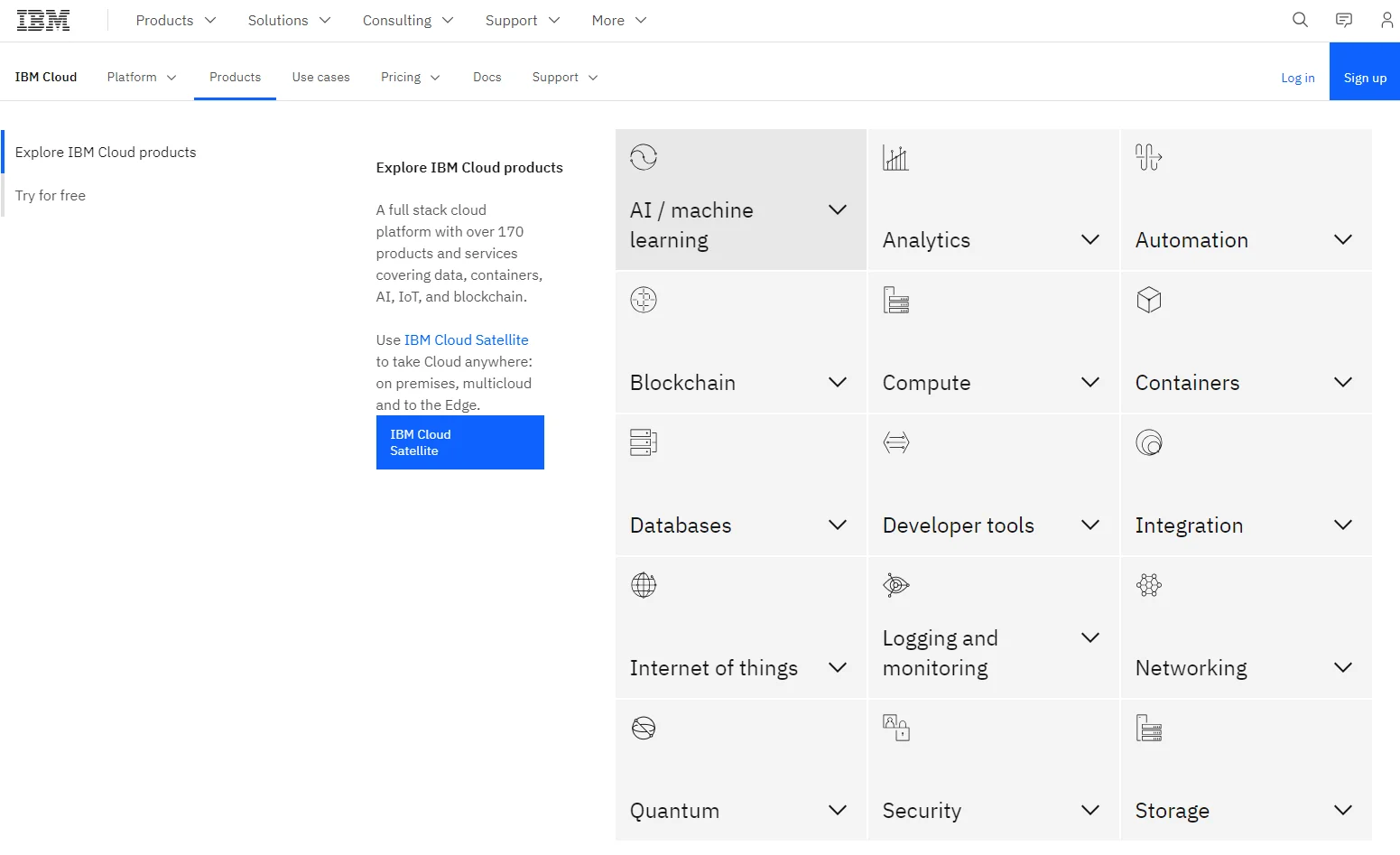The image size is (1400, 855).
Task: Click the Logging and monitoring eye icon
Action: point(896,585)
